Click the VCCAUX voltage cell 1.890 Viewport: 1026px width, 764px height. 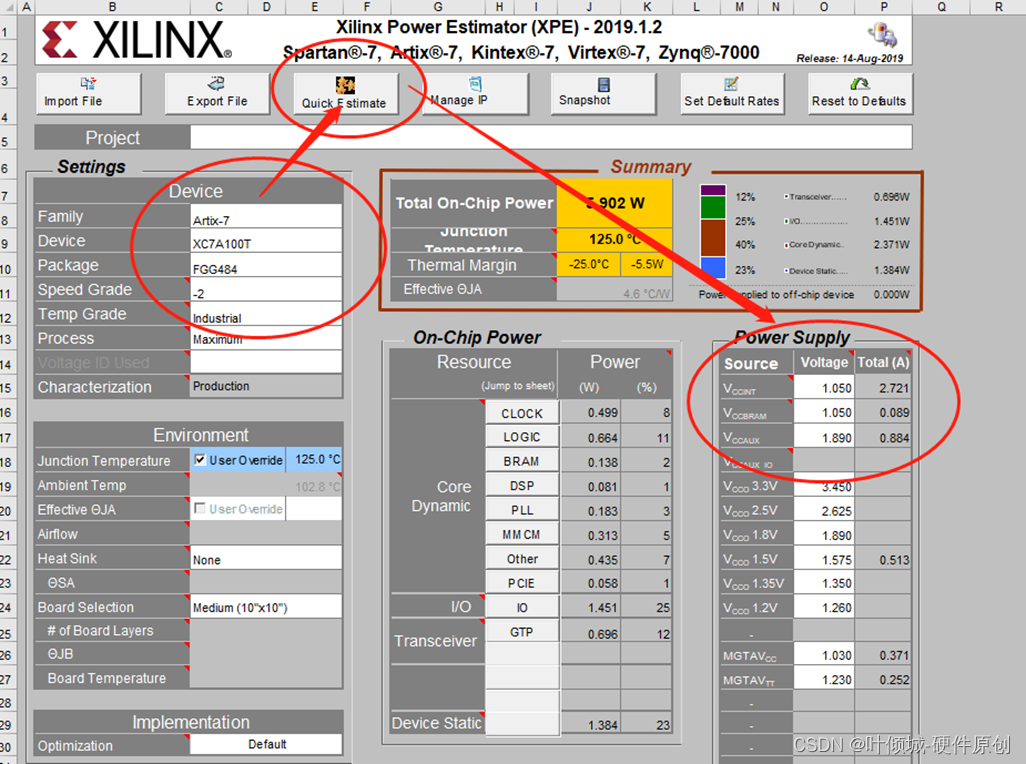[x=824, y=438]
